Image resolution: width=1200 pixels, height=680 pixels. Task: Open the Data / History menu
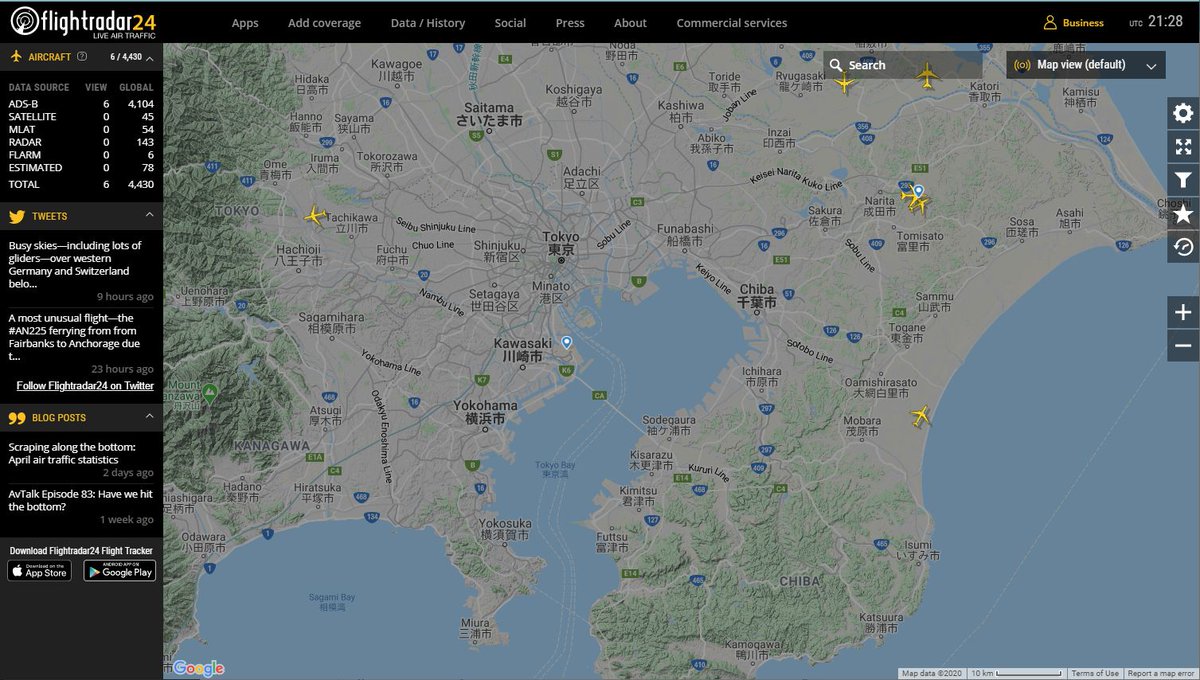point(428,22)
